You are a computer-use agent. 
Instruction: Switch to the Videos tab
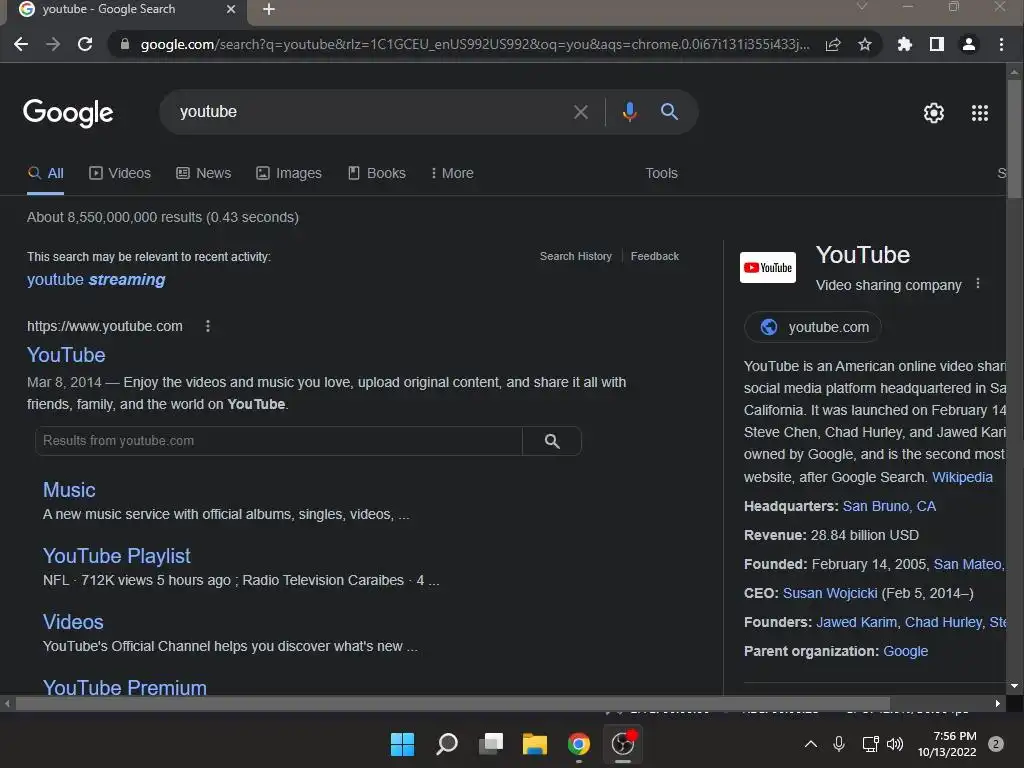pos(120,173)
